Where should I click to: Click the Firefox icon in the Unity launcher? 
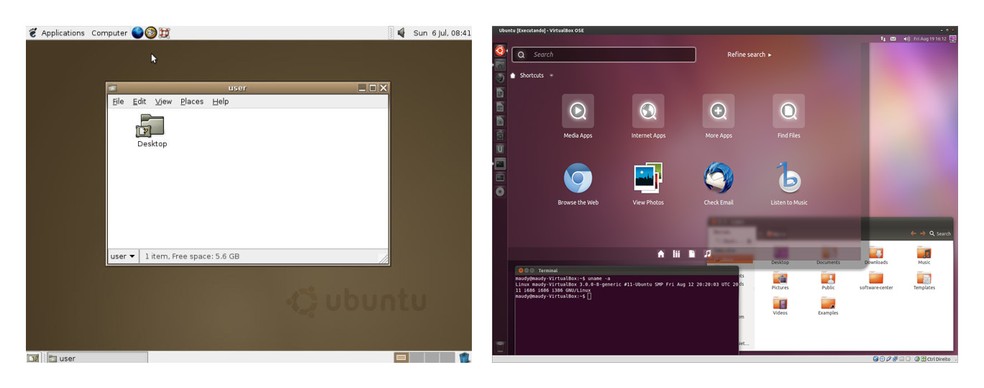point(500,78)
